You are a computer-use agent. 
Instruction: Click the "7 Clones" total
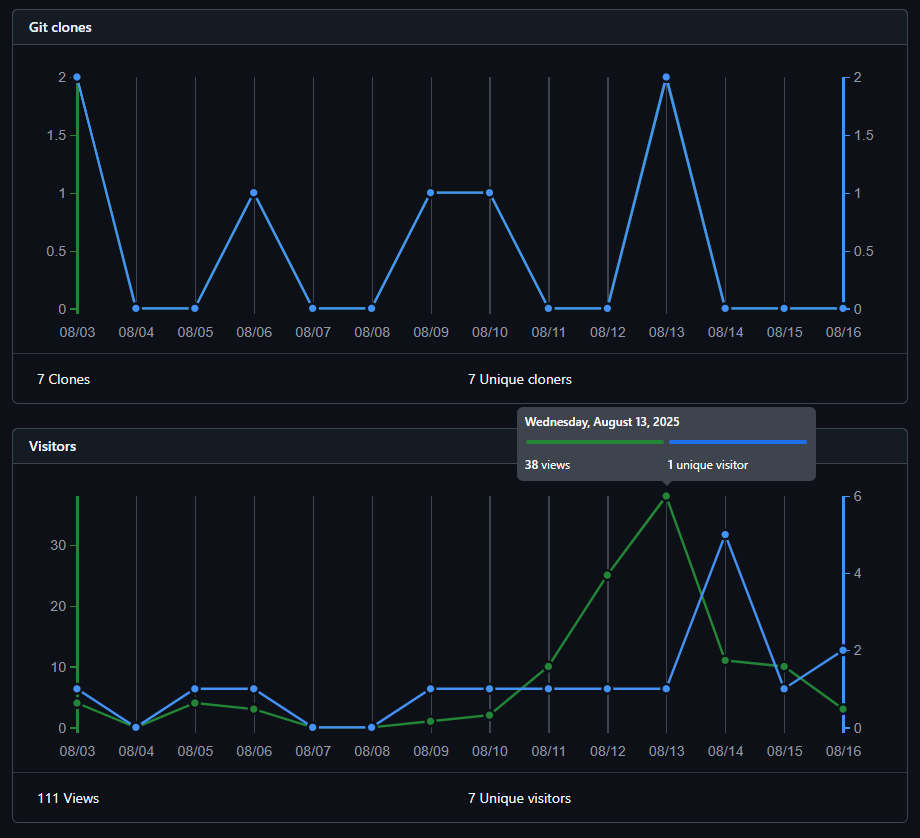tap(63, 379)
